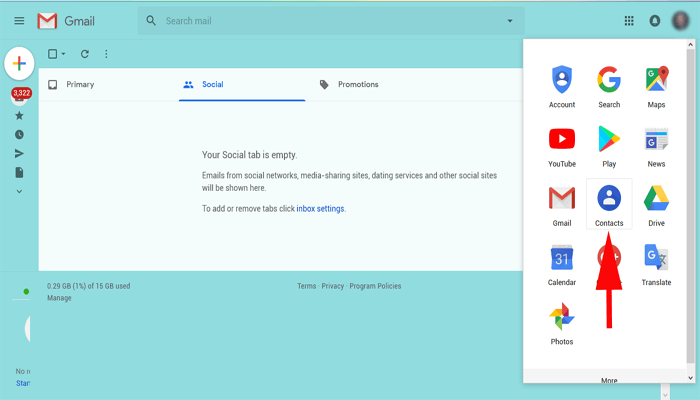Click the Compose plus button
700x400 pixels.
click(19, 63)
